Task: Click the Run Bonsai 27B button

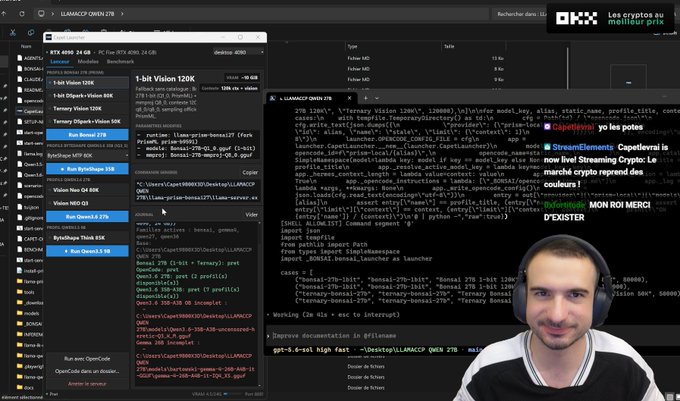Action: click(x=87, y=134)
